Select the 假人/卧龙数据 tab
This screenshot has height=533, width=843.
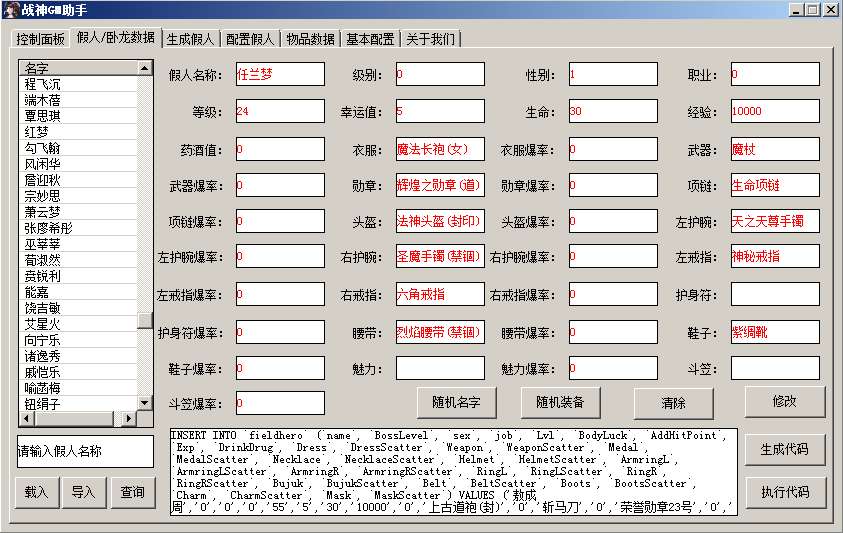point(116,37)
